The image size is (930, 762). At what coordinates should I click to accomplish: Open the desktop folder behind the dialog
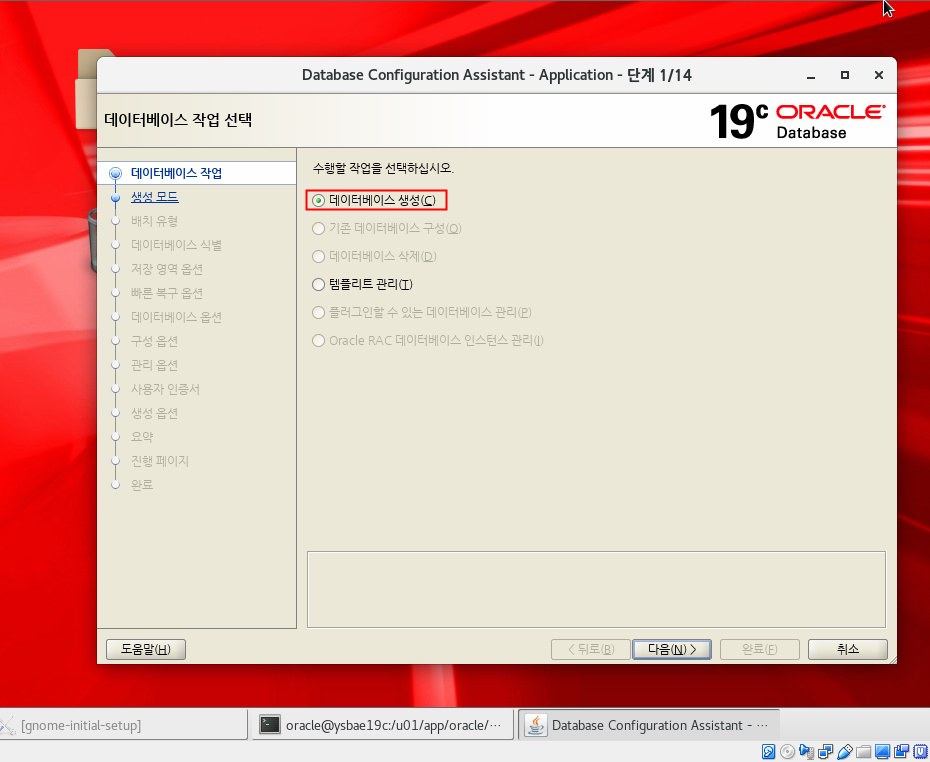point(87,89)
